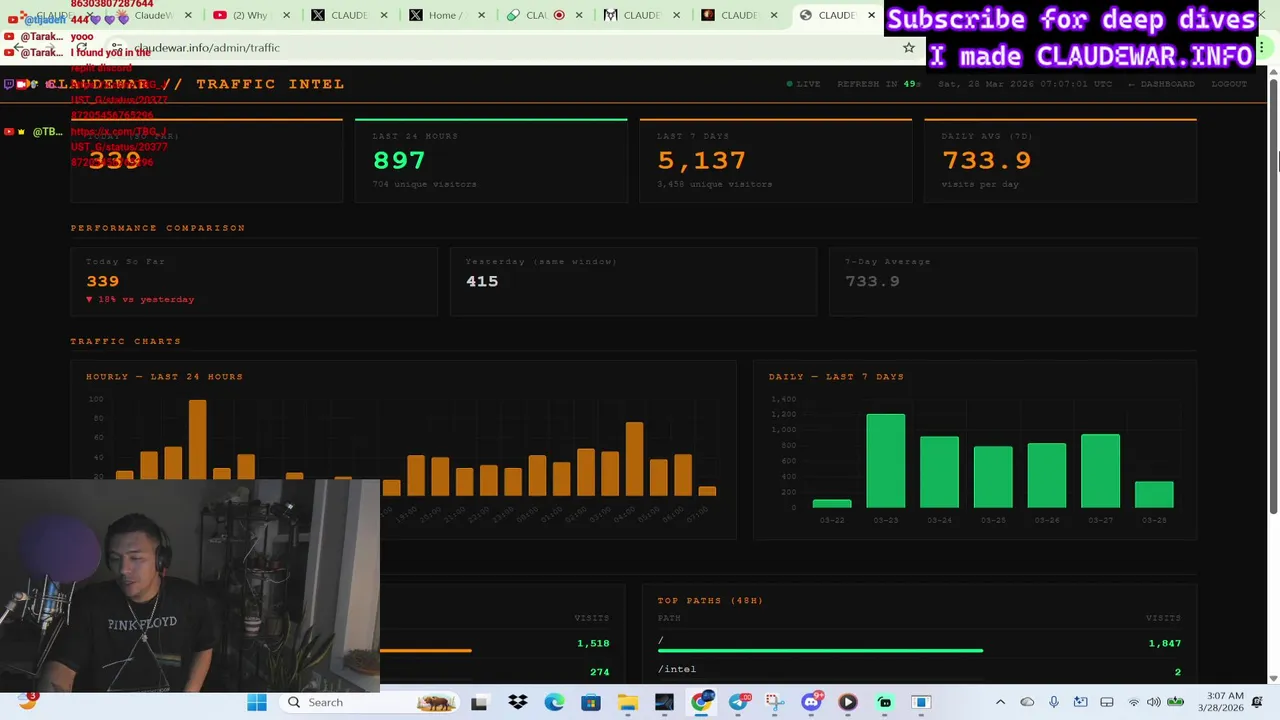Open Wi-Fi network settings in tray
The image size is (1280, 720).
[x=1133, y=702]
